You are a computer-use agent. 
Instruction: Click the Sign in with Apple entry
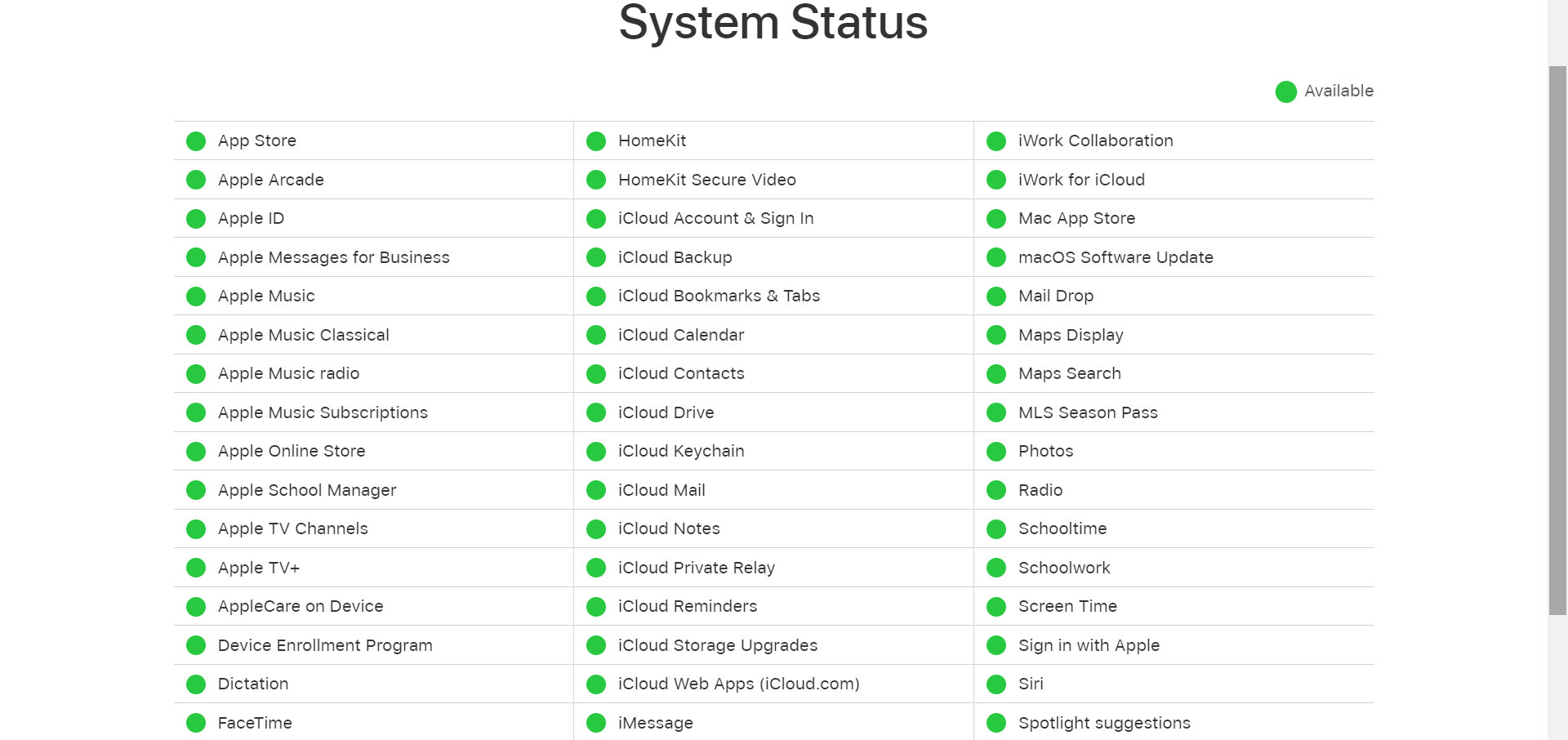(x=1089, y=645)
